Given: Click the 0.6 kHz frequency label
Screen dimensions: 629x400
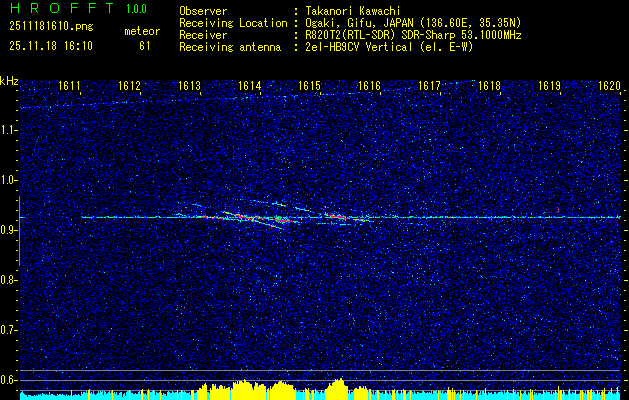Looking at the screenshot, I should pos(9,380).
